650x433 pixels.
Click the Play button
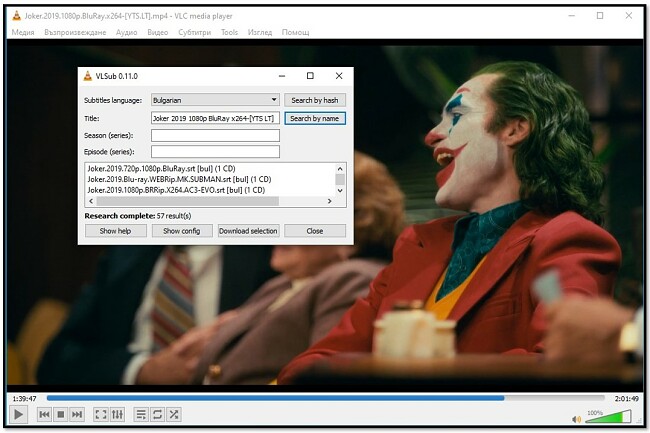18,414
